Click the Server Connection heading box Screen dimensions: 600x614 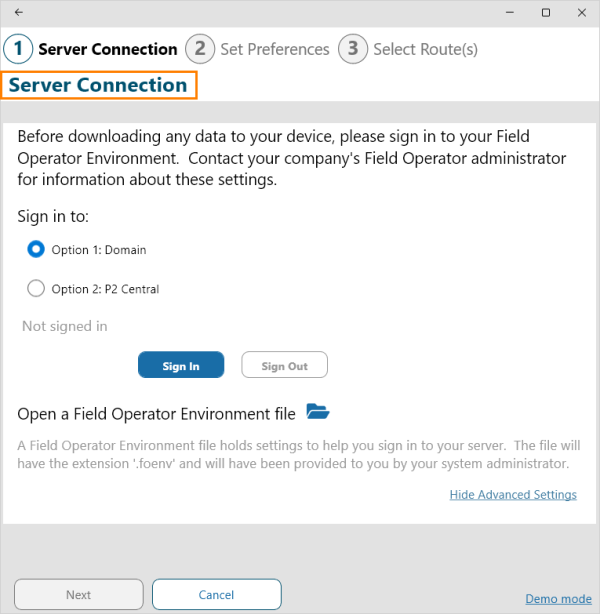(98, 85)
